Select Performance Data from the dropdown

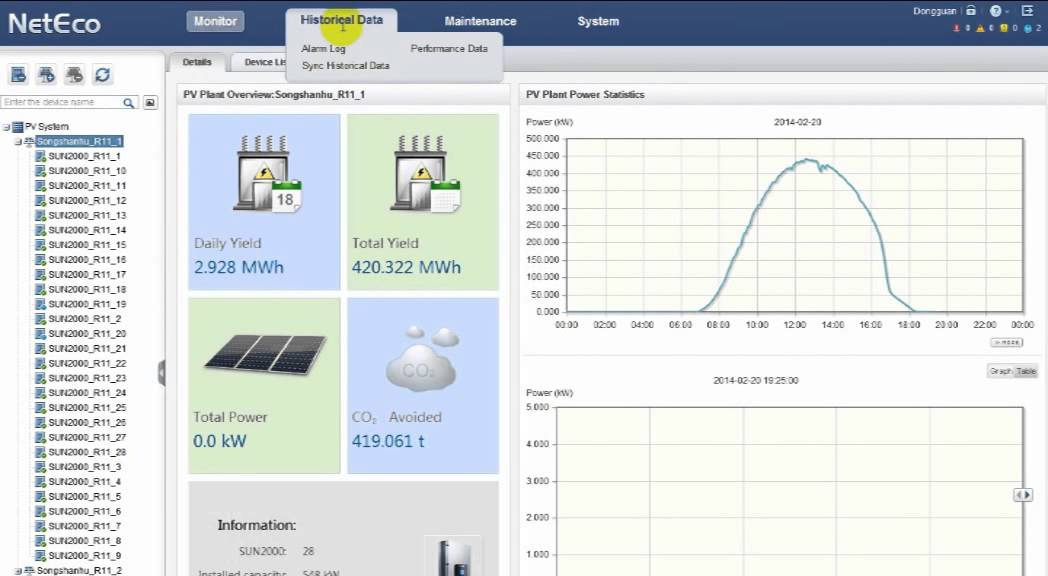[448, 49]
